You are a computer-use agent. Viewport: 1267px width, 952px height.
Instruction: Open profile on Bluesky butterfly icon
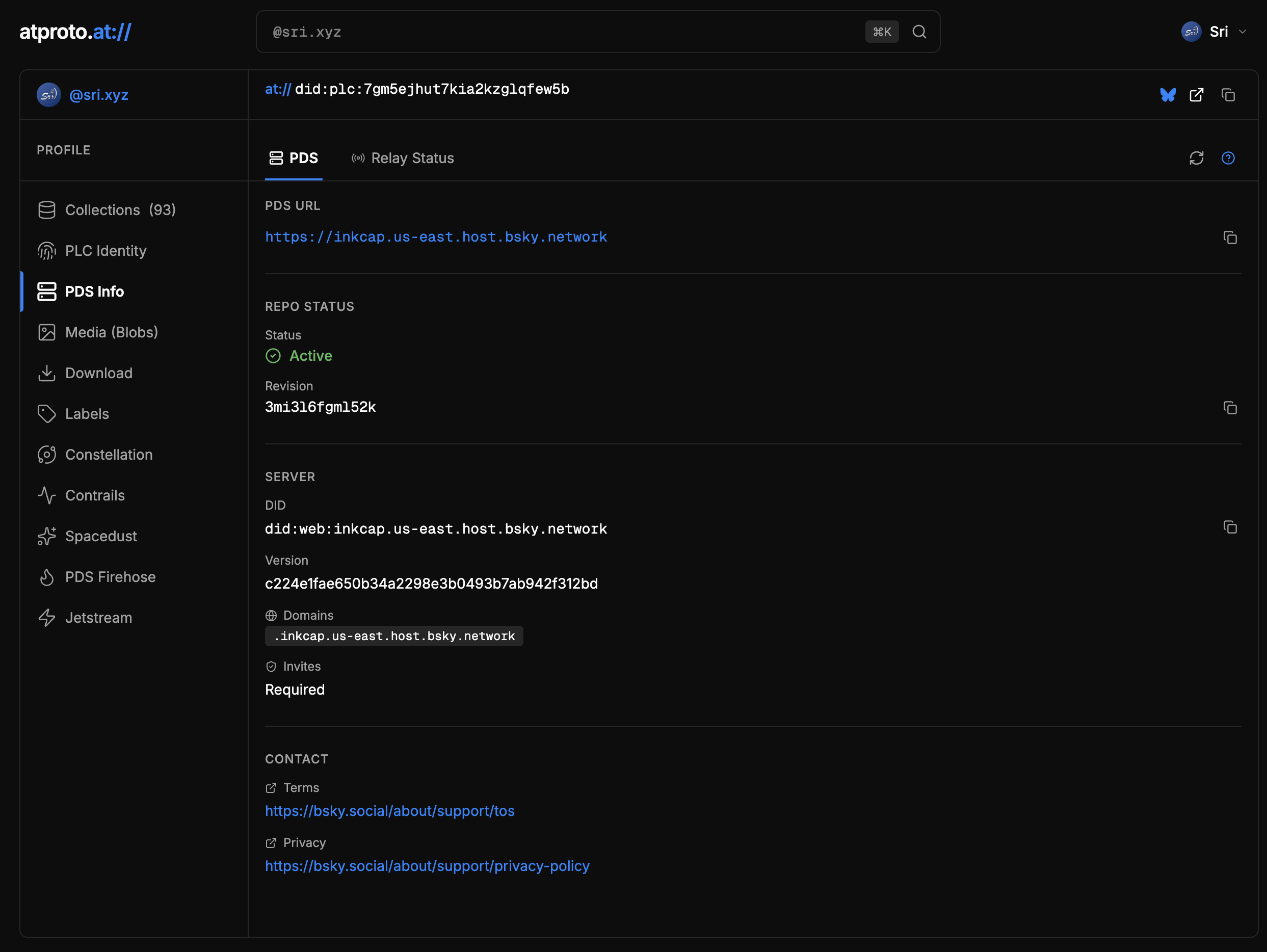(1167, 95)
